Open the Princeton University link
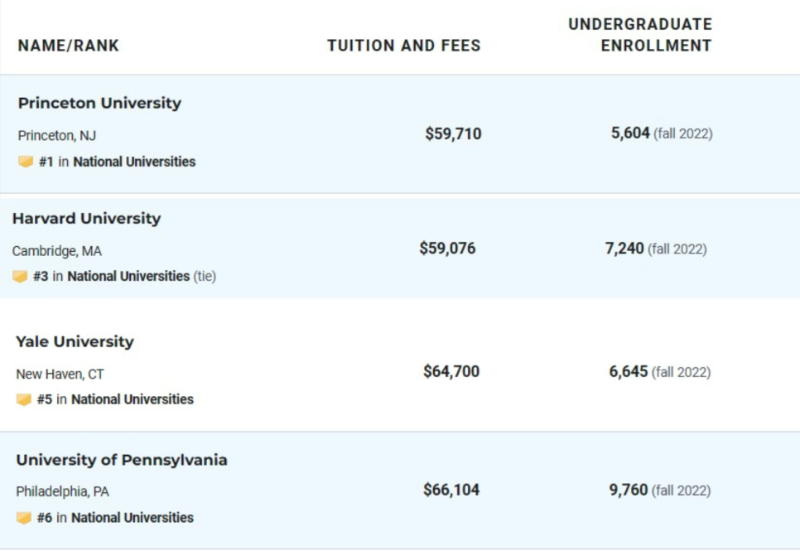This screenshot has height=551, width=800. point(99,103)
